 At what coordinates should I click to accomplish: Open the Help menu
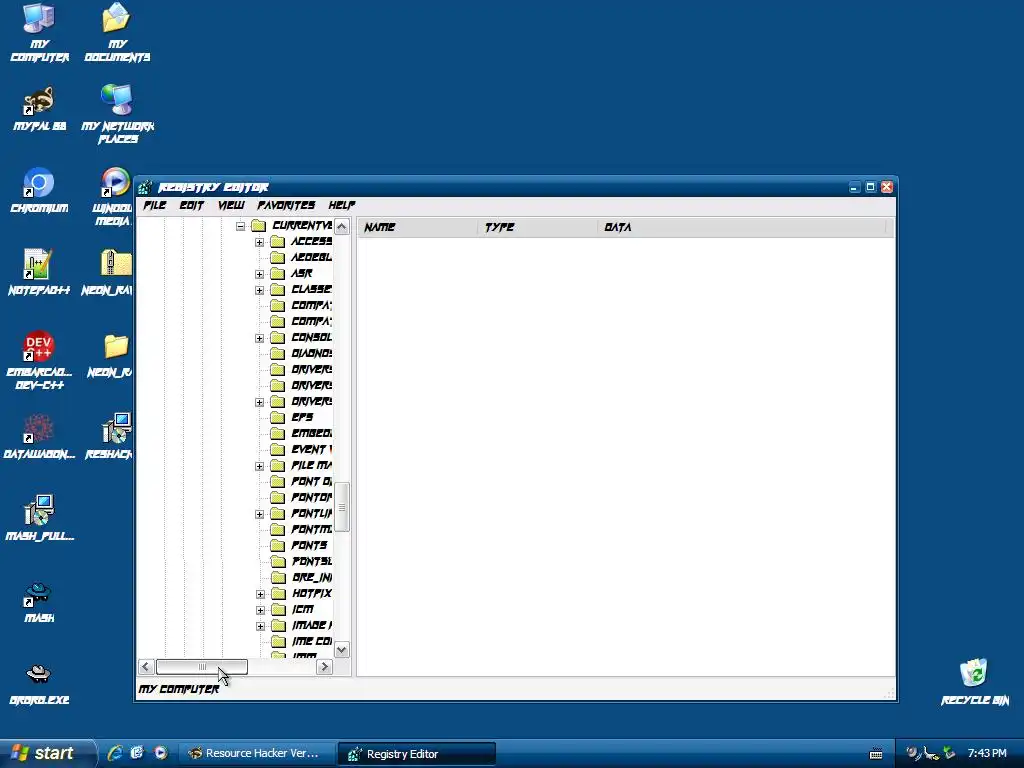(x=342, y=205)
